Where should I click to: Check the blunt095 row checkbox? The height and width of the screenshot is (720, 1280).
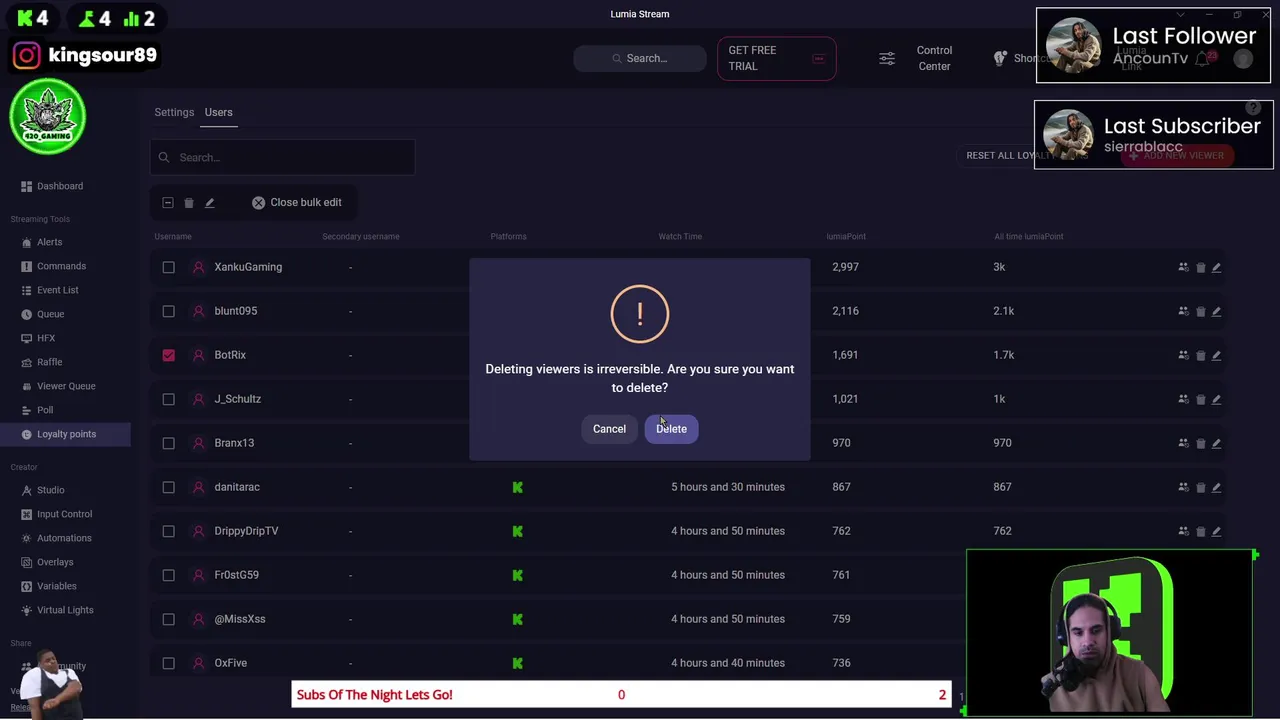[168, 311]
